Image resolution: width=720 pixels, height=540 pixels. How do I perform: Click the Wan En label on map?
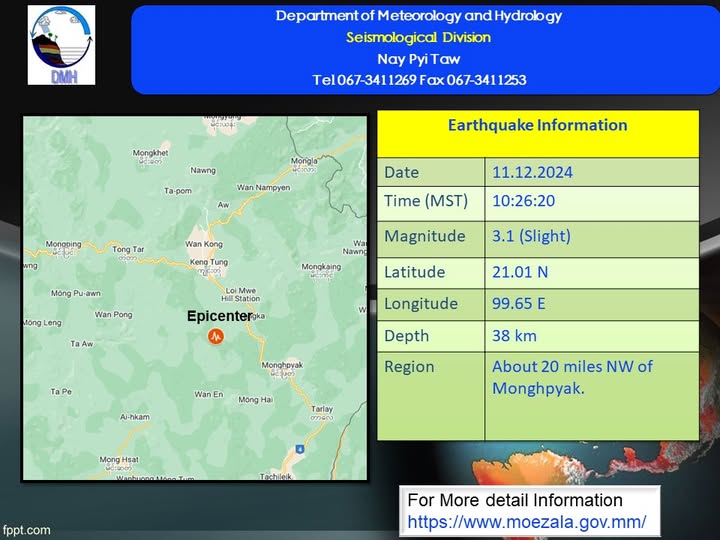[208, 394]
